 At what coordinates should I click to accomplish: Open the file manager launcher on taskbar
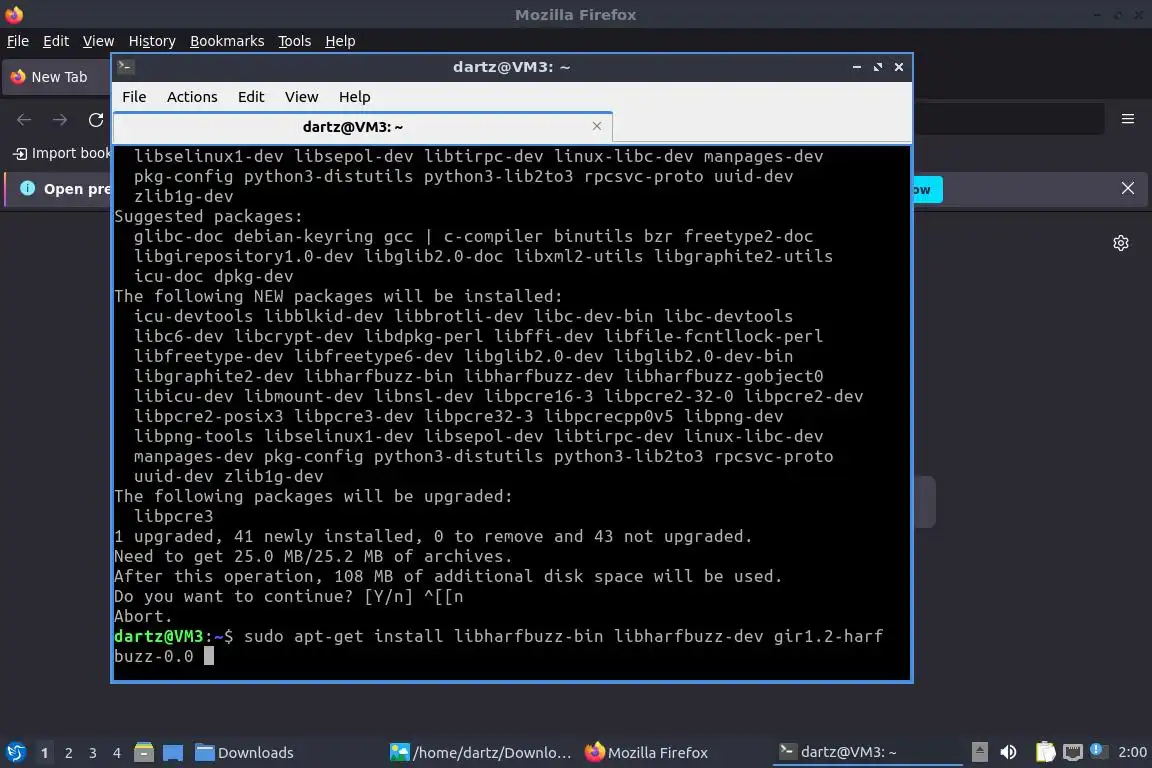(x=144, y=752)
